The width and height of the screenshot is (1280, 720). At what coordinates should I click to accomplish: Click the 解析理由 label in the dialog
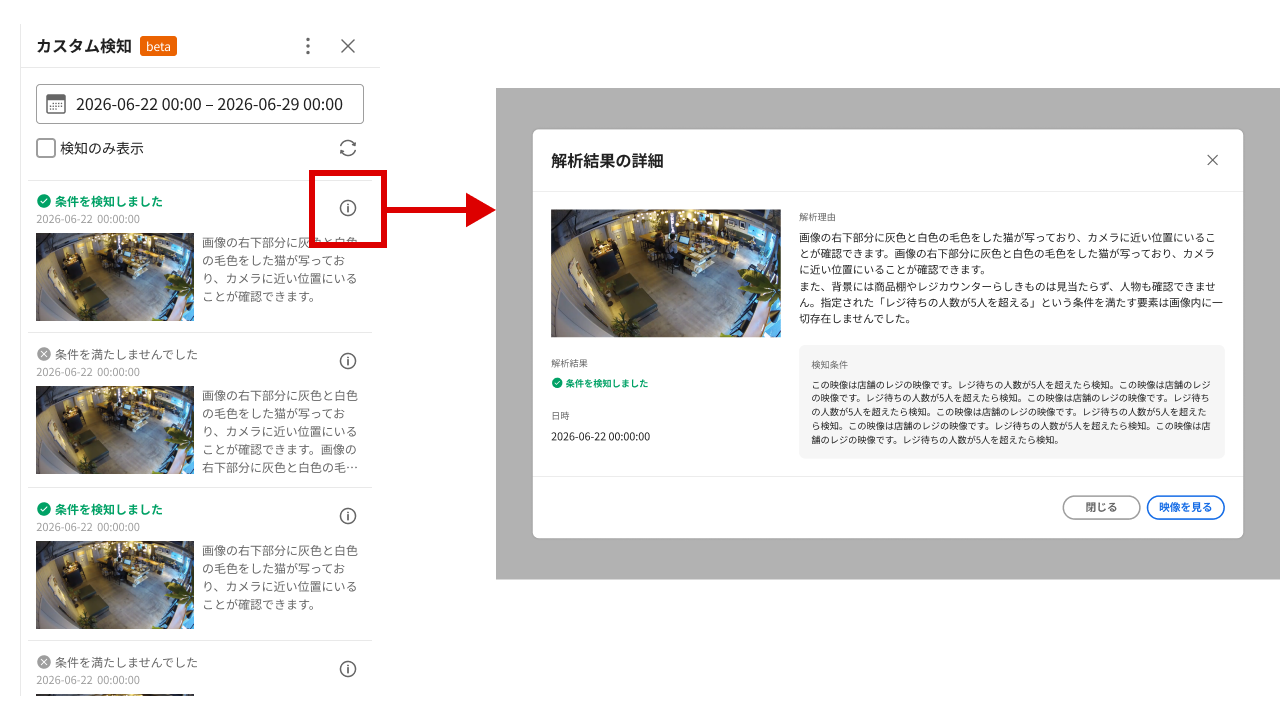pyautogui.click(x=817, y=217)
